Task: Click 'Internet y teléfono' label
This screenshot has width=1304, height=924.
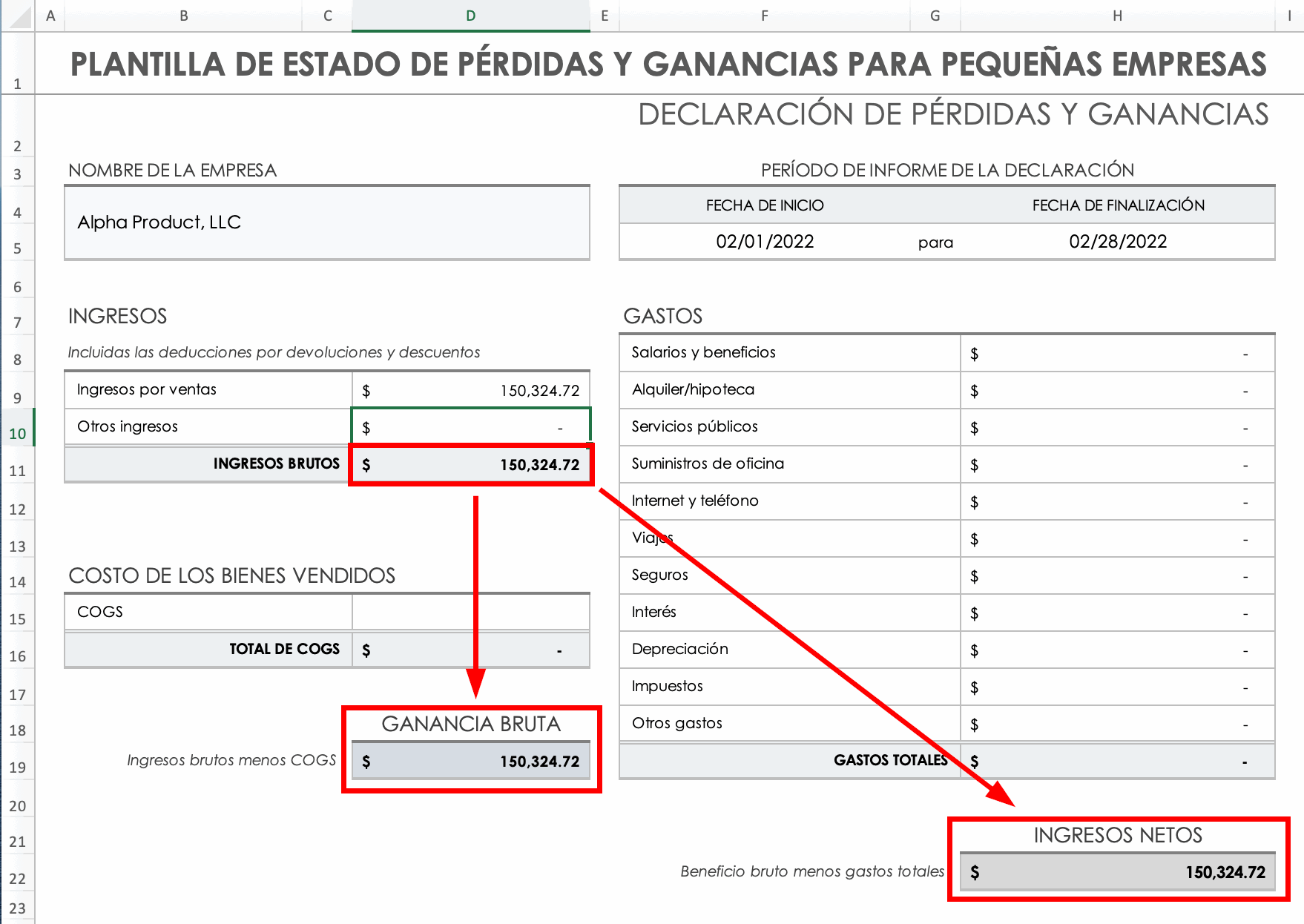Action: click(696, 501)
